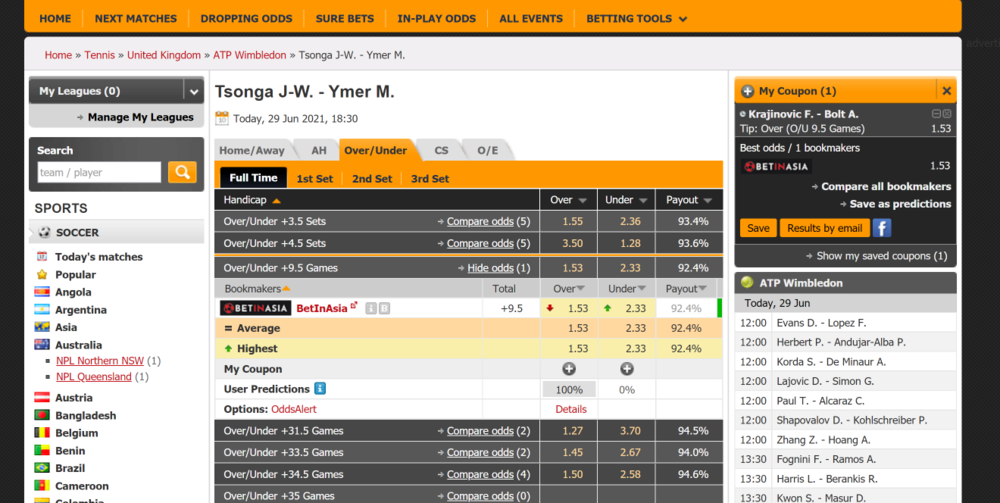Screen dimensions: 1000x503
Task: Click User Predictions info icon
Action: [320, 389]
